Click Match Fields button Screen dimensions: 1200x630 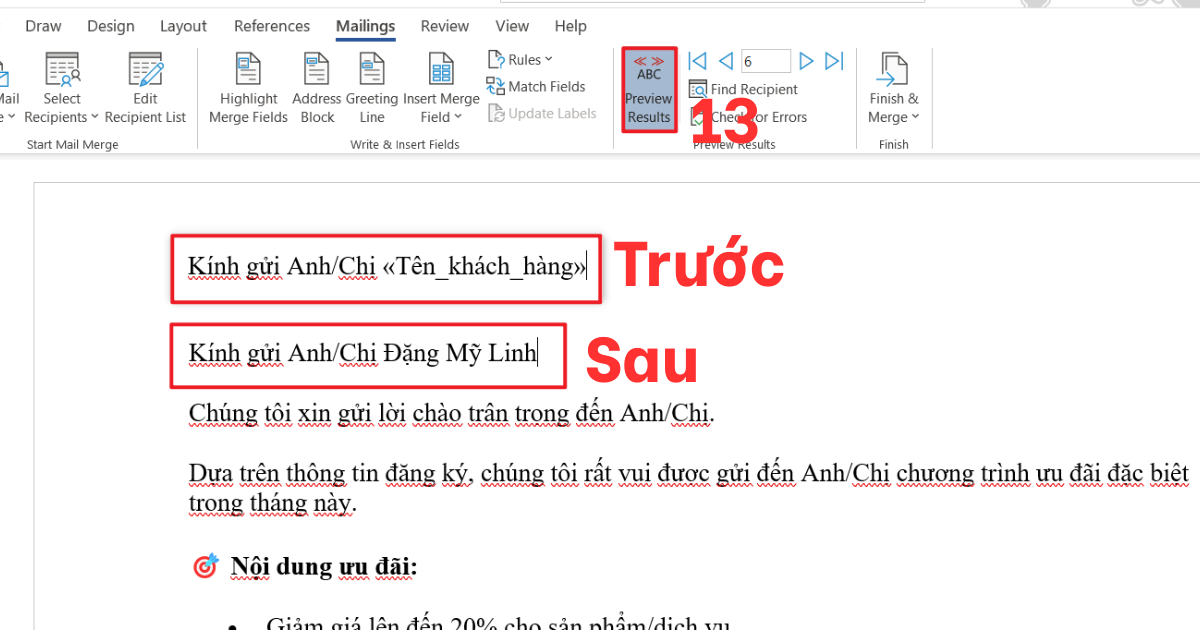click(x=536, y=87)
